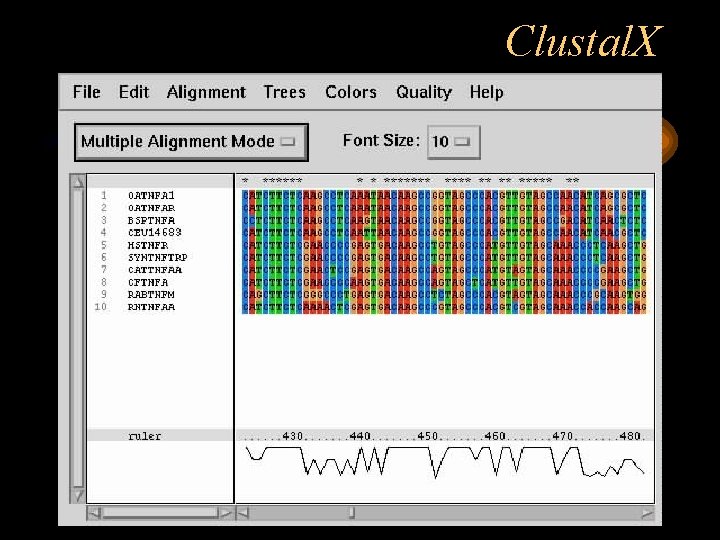Click the ruler label row
The image size is (720, 540).
(160, 435)
